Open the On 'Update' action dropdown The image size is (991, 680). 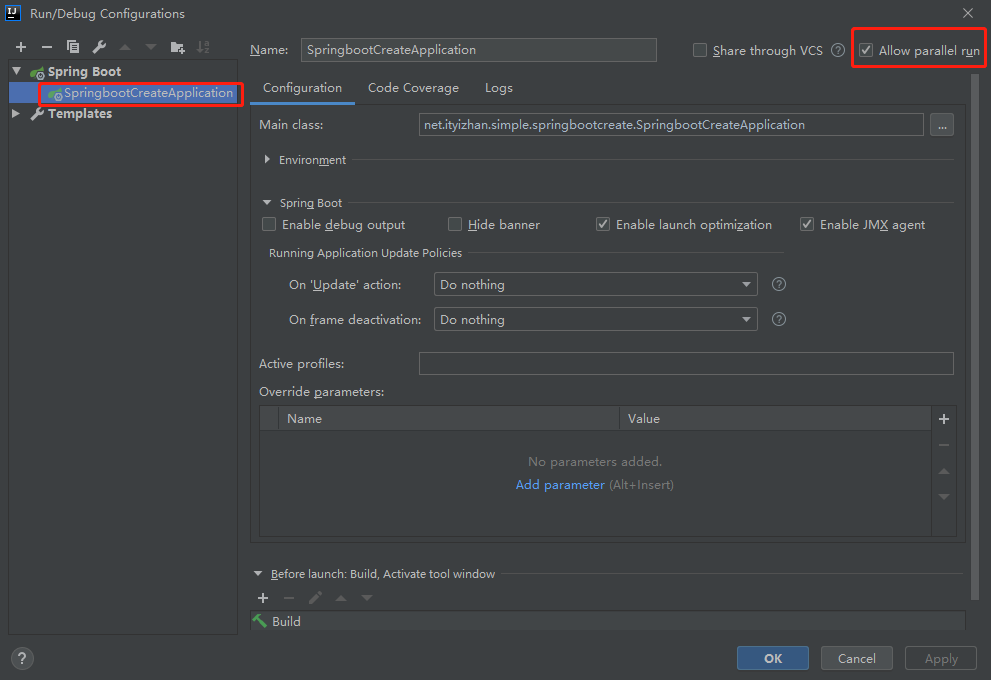595,284
